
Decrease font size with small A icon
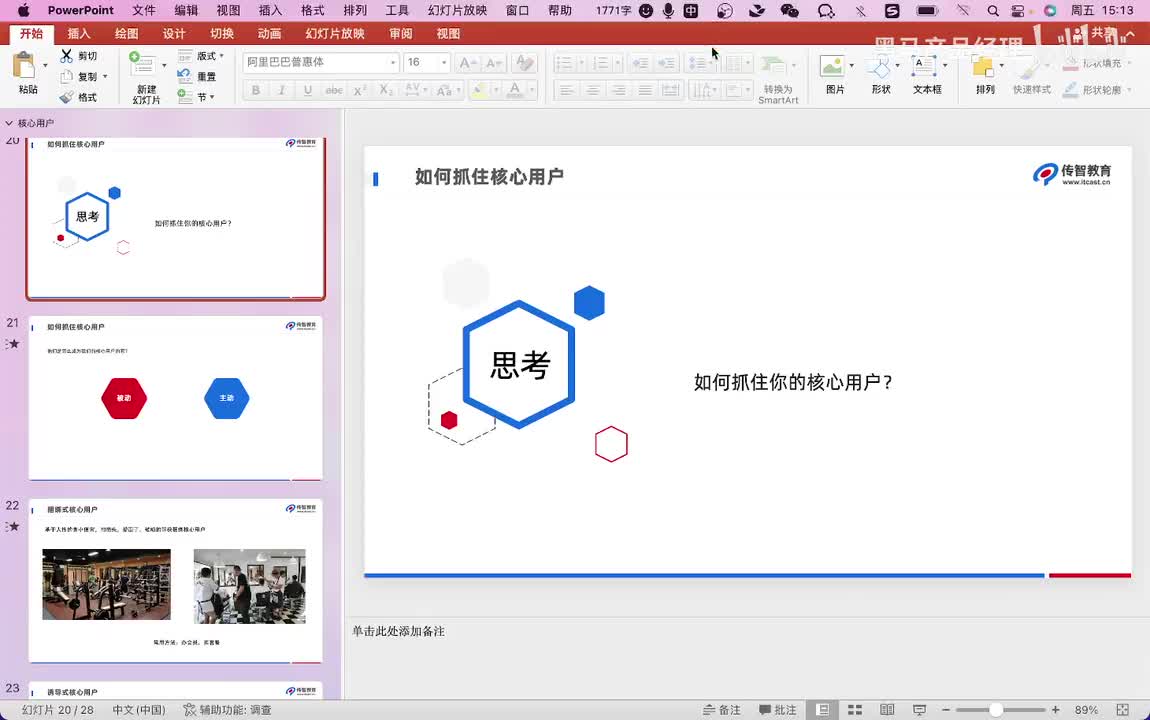coord(493,63)
